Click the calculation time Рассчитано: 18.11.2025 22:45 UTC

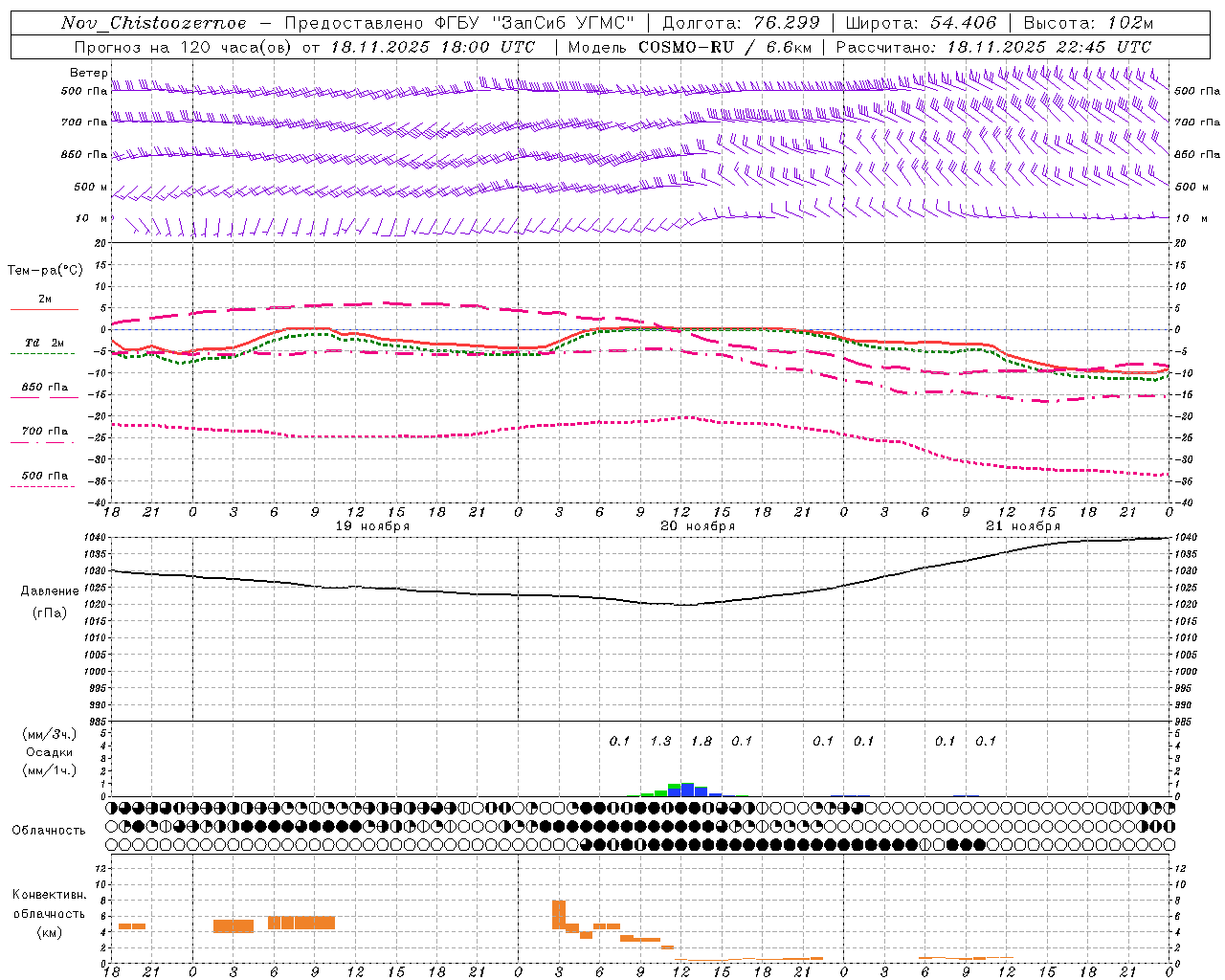coord(993,47)
